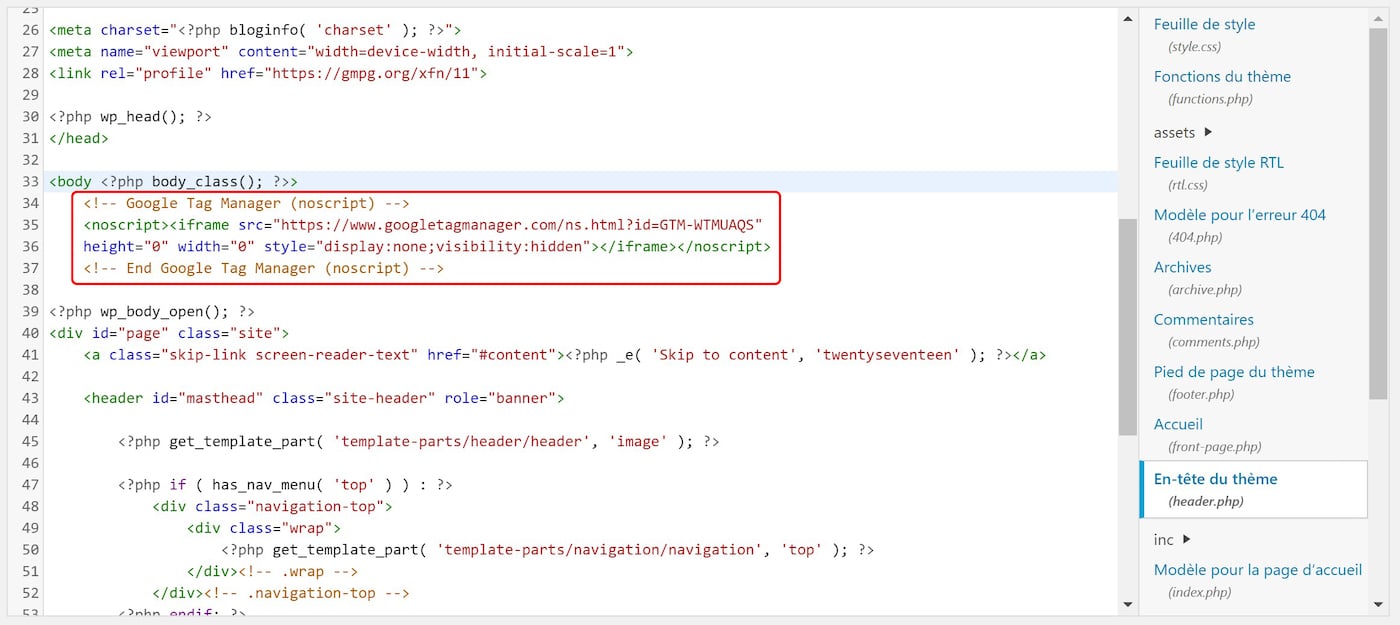Click the meta viewport line

pos(341,52)
